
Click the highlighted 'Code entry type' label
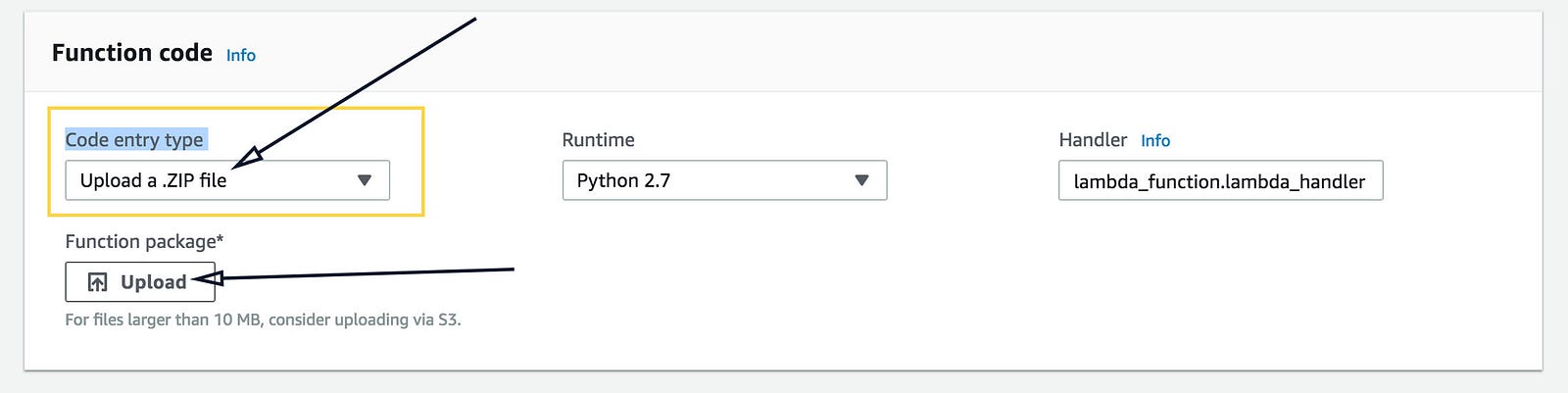point(134,140)
